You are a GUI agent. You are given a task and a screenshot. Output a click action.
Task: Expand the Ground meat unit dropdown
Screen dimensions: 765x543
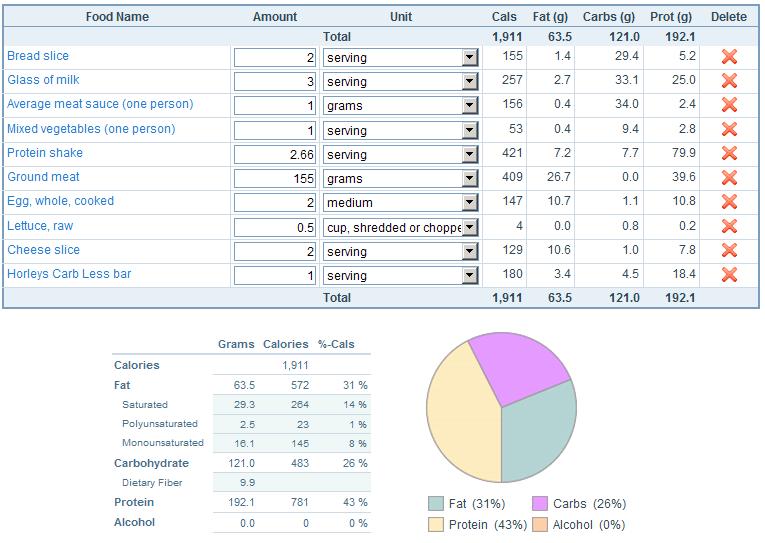(469, 179)
